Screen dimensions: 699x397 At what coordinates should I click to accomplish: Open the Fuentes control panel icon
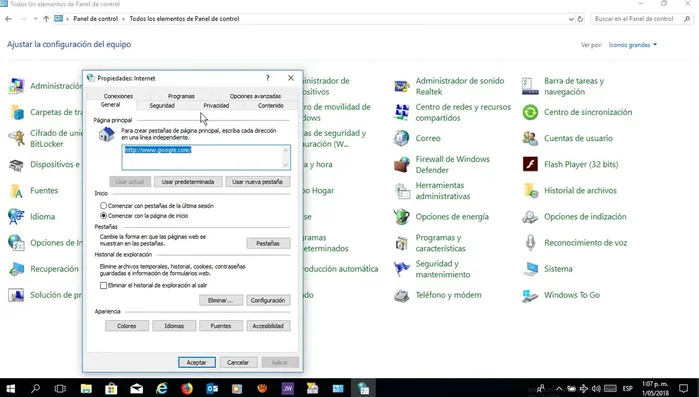click(x=16, y=191)
